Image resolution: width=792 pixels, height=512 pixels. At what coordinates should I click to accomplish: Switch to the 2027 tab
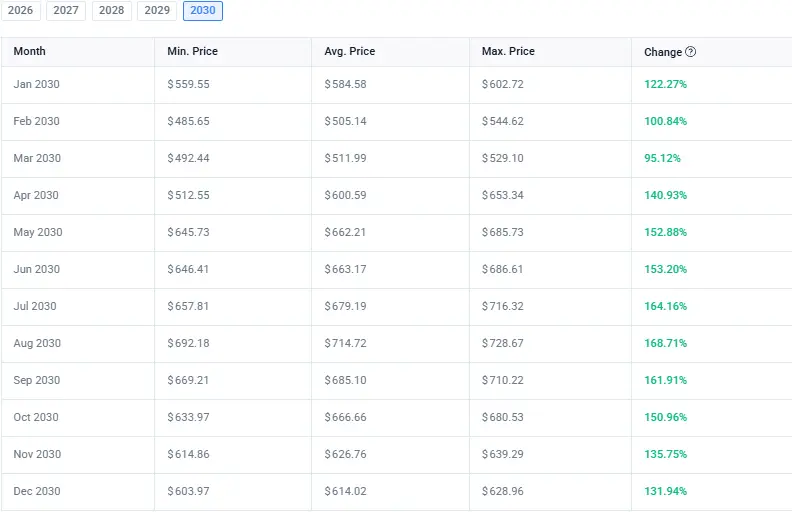coord(66,11)
